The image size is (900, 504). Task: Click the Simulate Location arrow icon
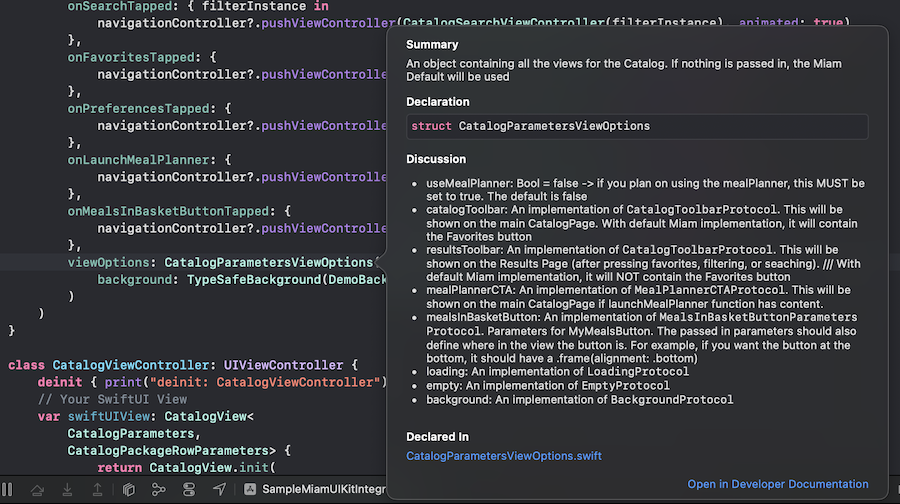coord(219,490)
